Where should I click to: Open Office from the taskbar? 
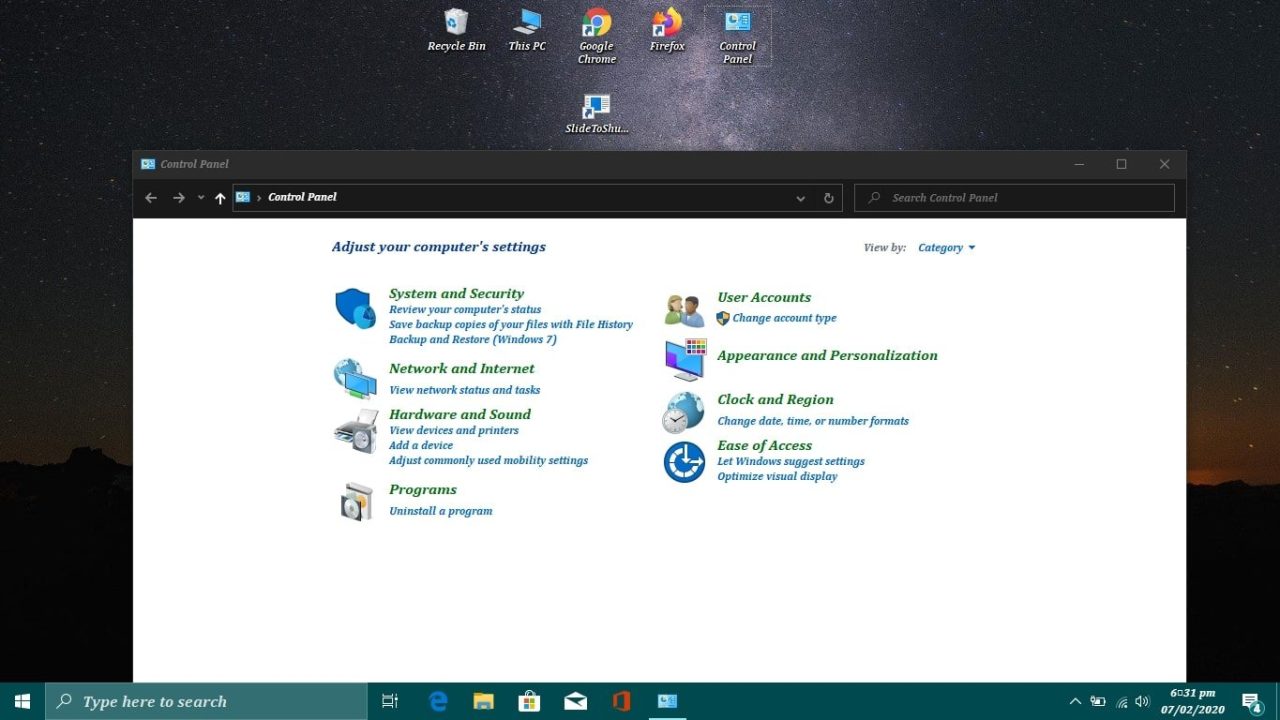(621, 701)
